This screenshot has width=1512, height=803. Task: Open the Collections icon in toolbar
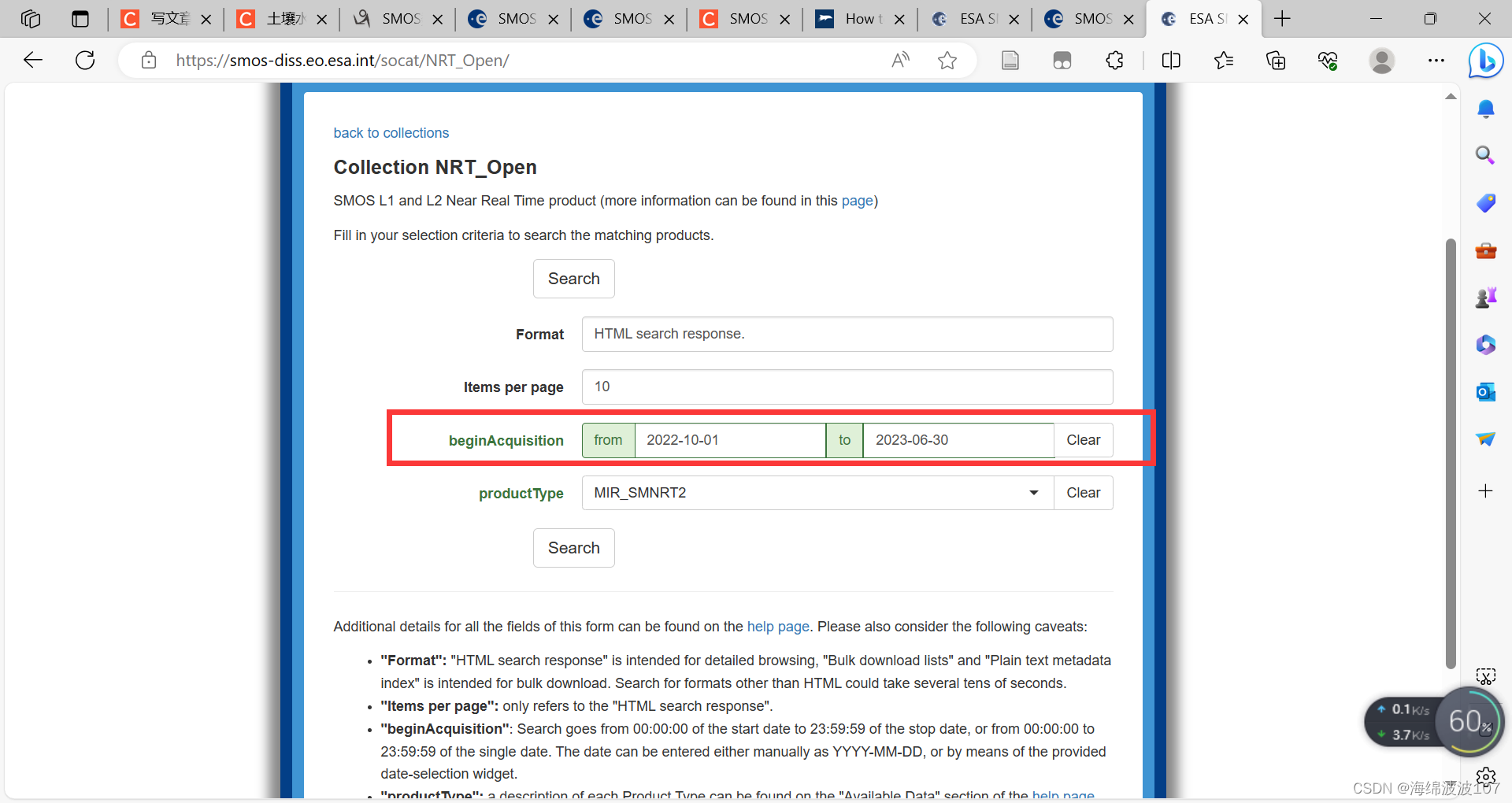(x=1276, y=60)
